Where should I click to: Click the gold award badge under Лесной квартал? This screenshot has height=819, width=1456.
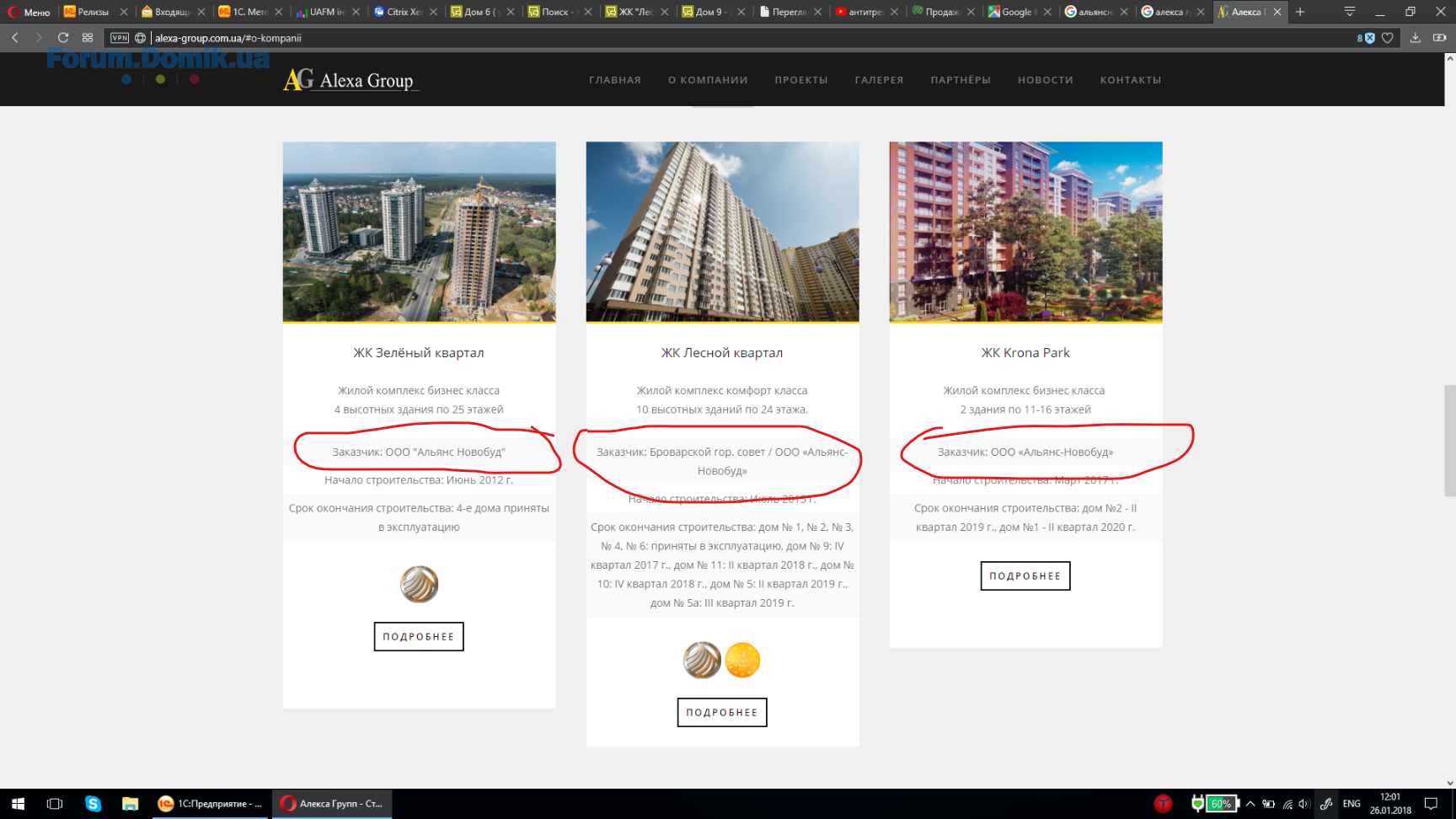(742, 660)
